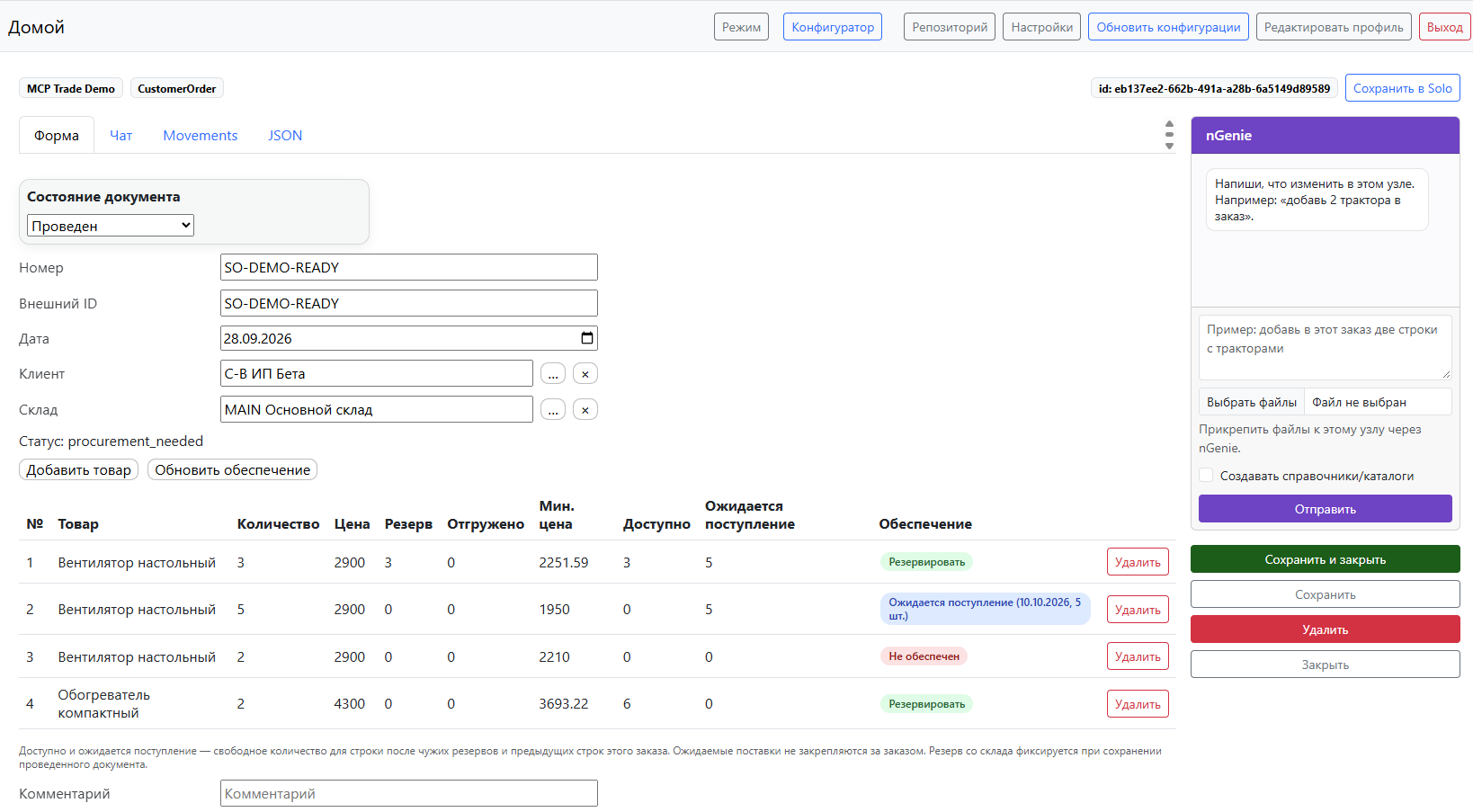Screen dimensions: 1473x812
Task: Click the Комментарий input field
Action: (409, 793)
